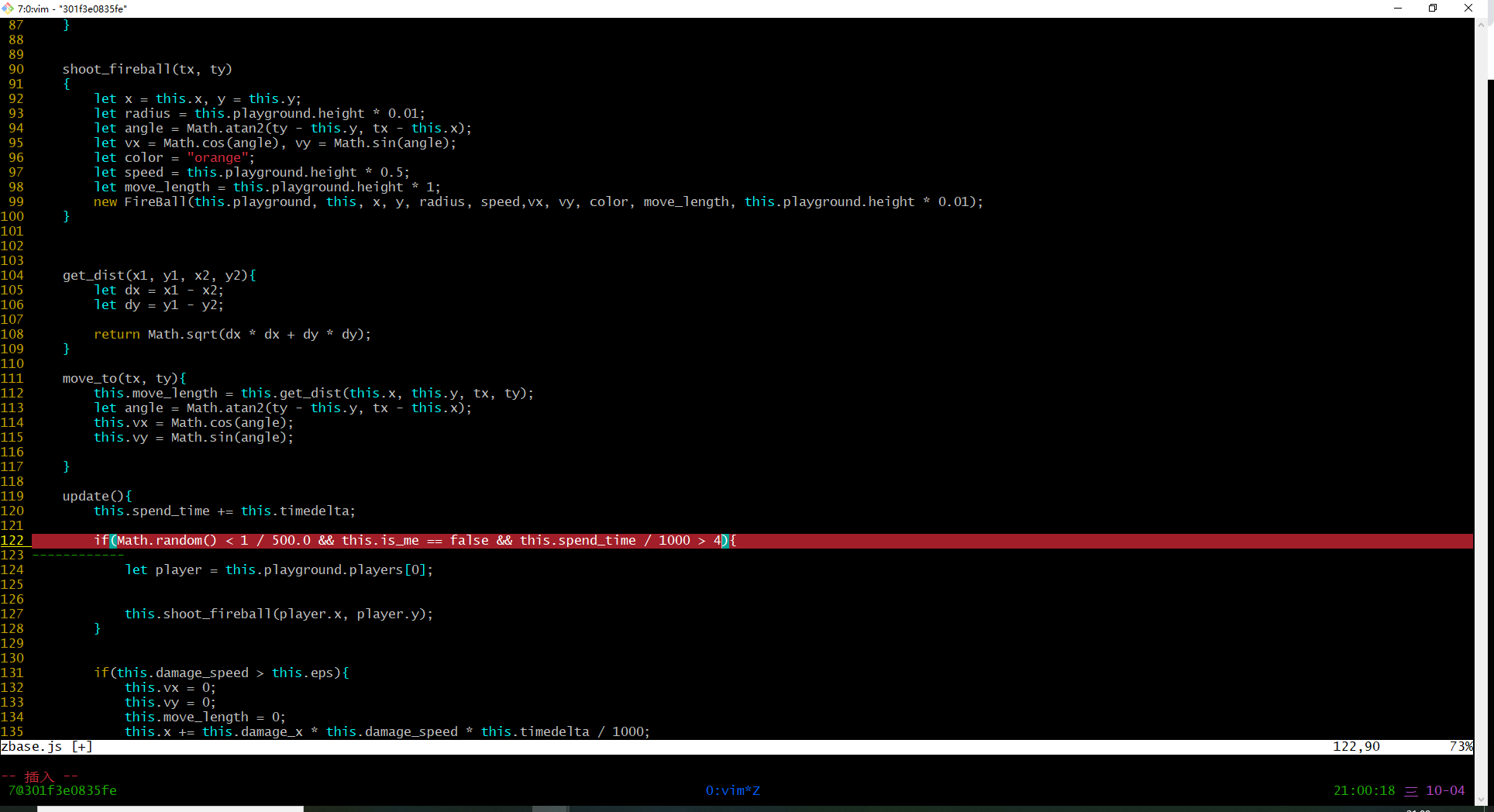Click the scrollbar up arrow

1481,24
